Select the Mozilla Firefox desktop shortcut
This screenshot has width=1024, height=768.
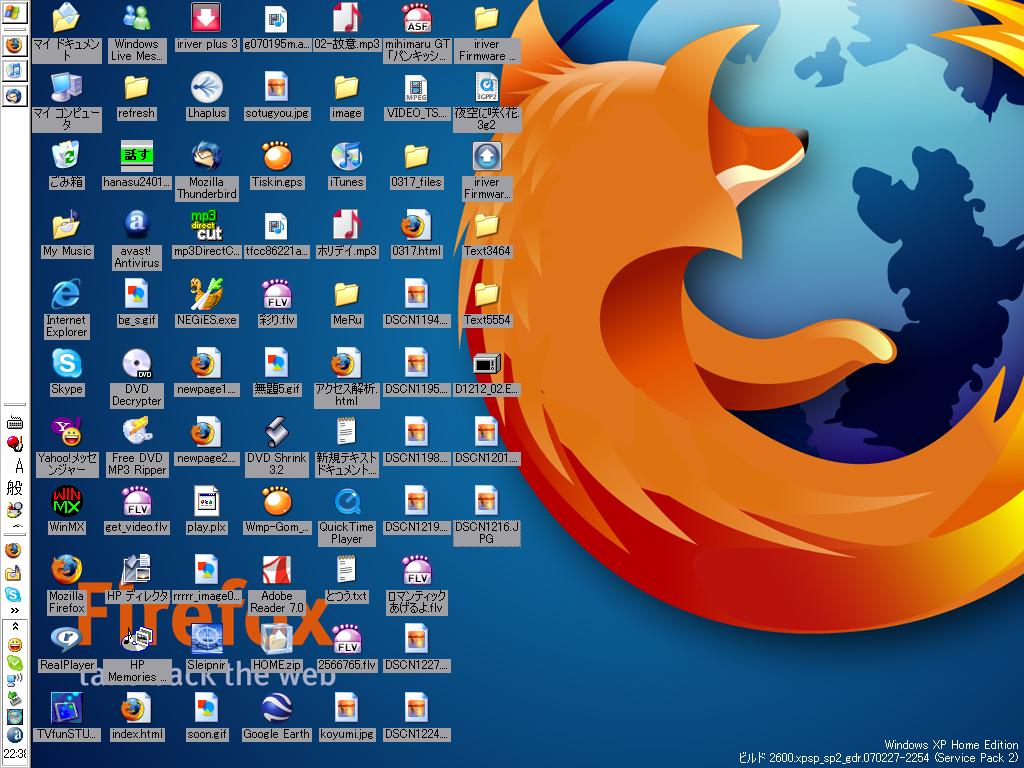pos(67,584)
